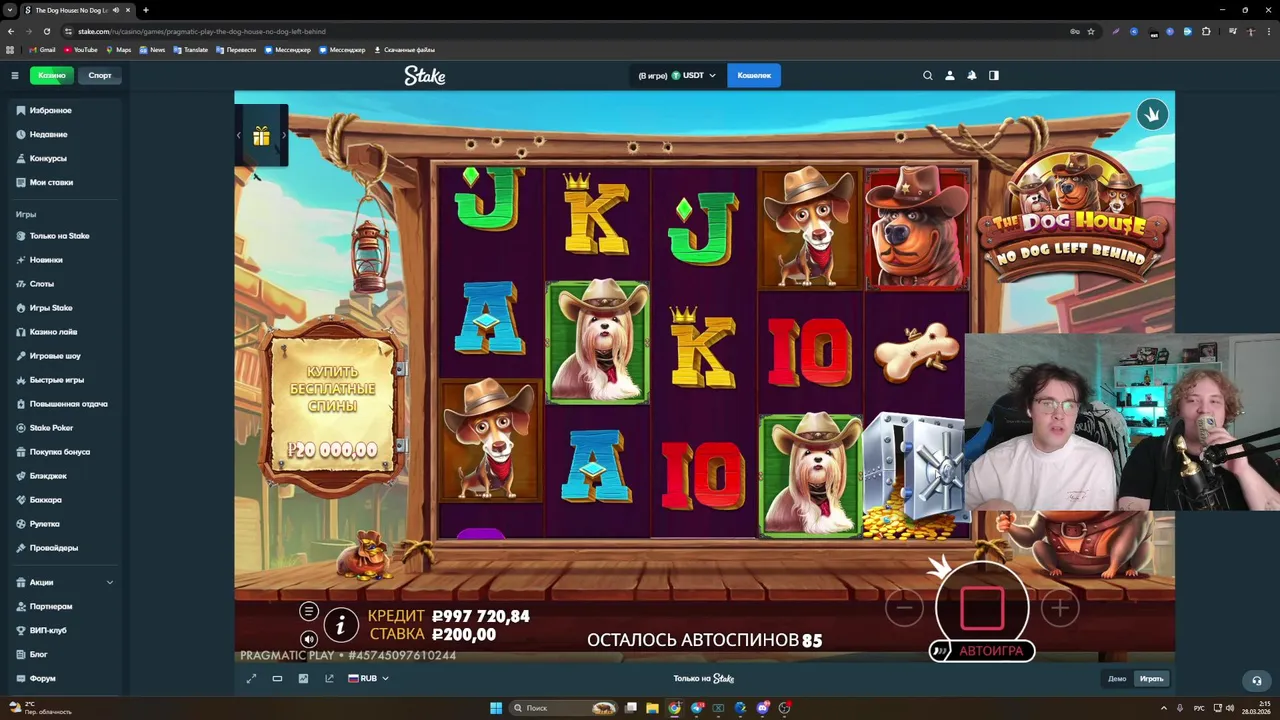Reload the page

(x=46, y=31)
